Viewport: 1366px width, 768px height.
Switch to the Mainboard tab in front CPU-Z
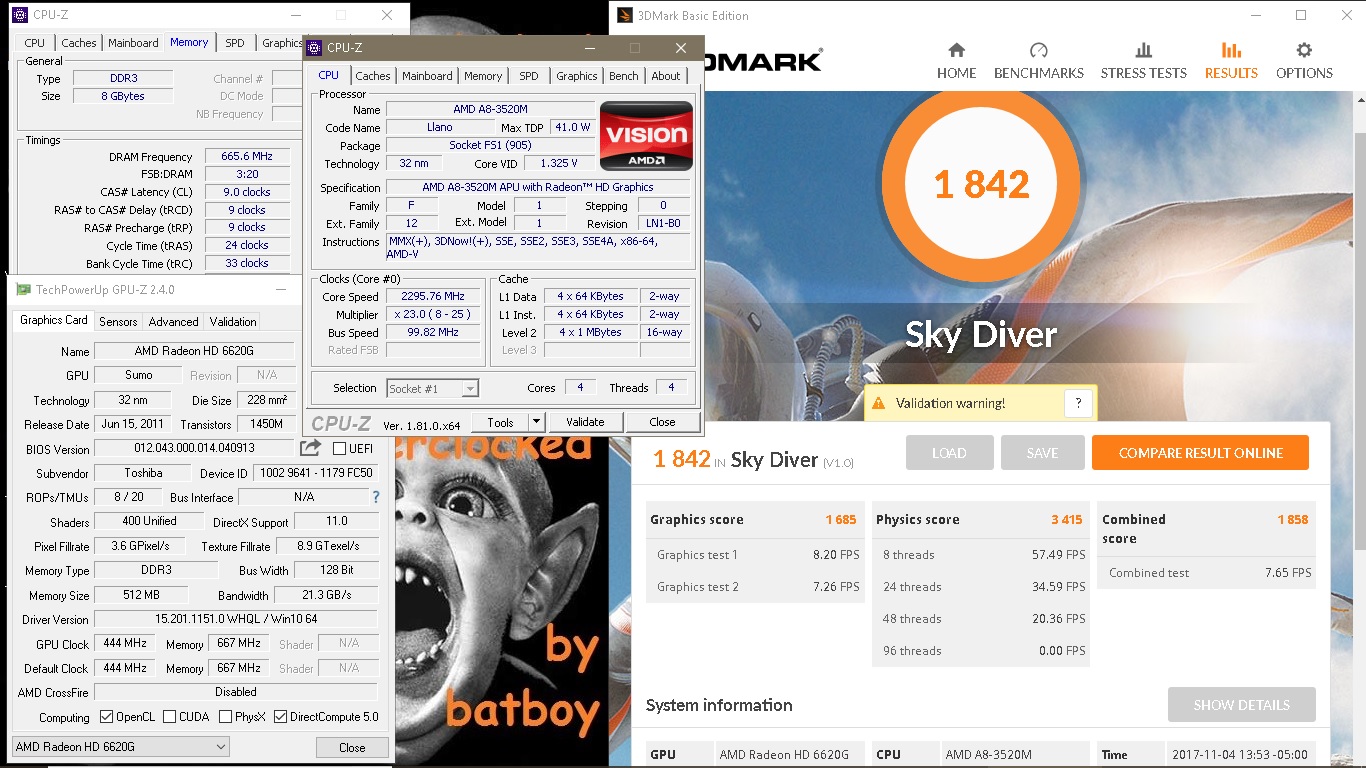tap(427, 76)
